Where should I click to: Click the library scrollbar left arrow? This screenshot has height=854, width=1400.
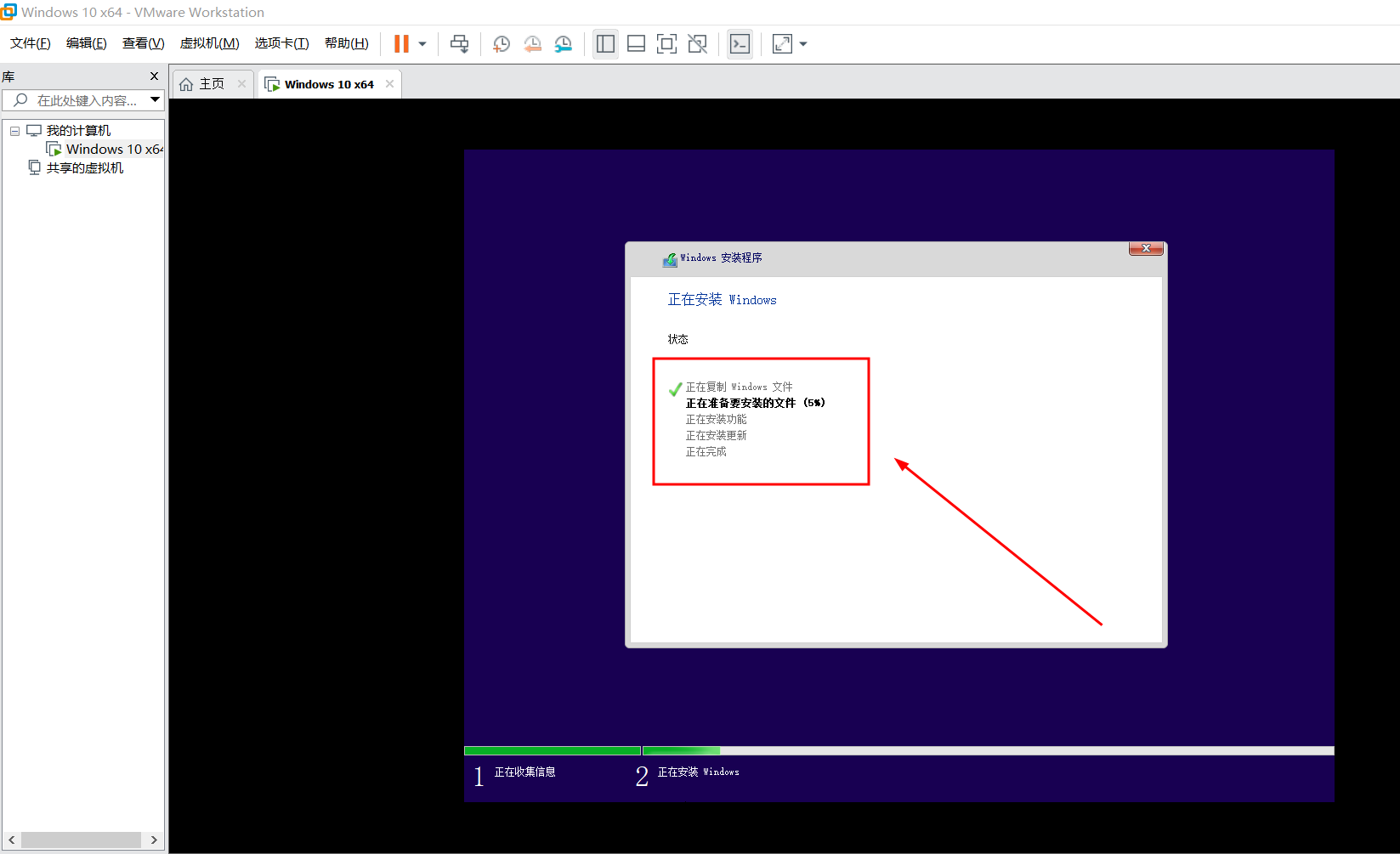11,840
